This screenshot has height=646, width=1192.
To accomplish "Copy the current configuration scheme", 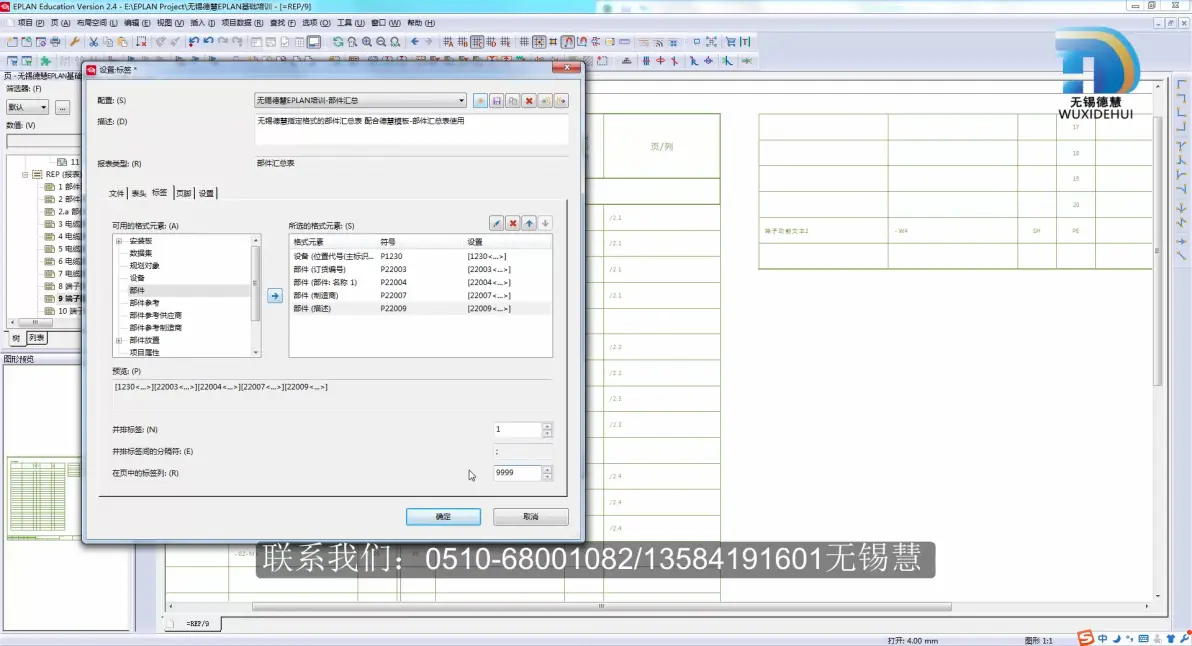I will 512,100.
